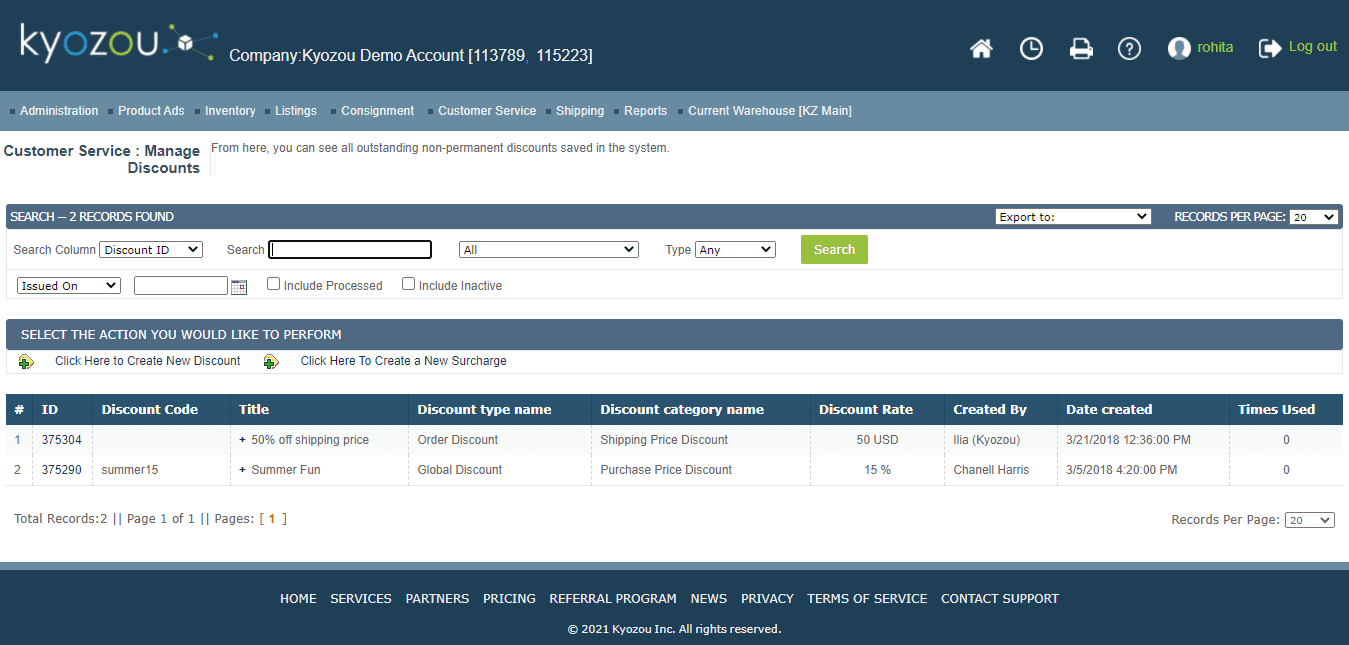
Task: Sort by Discount type name column header
Action: [484, 409]
